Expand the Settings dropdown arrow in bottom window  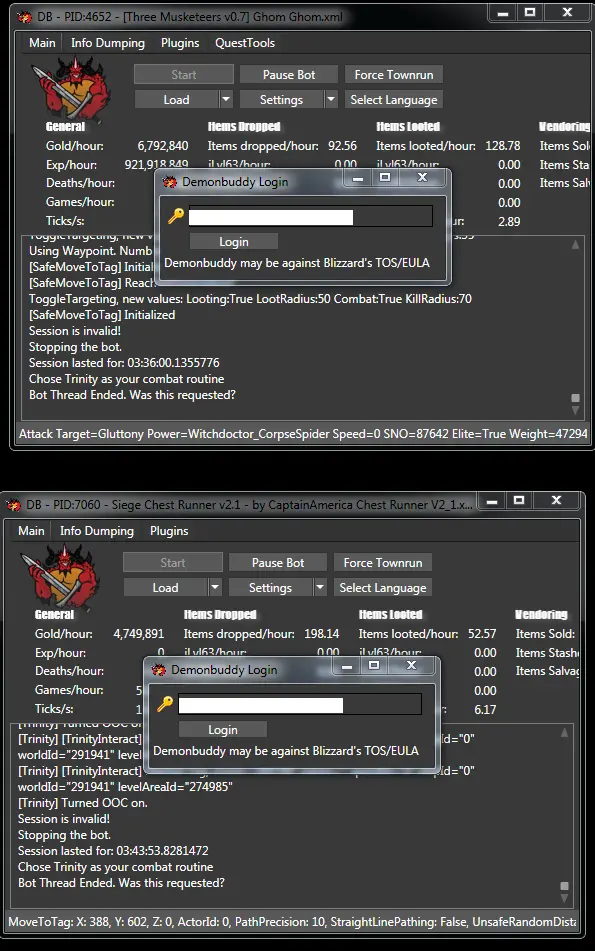click(x=320, y=588)
